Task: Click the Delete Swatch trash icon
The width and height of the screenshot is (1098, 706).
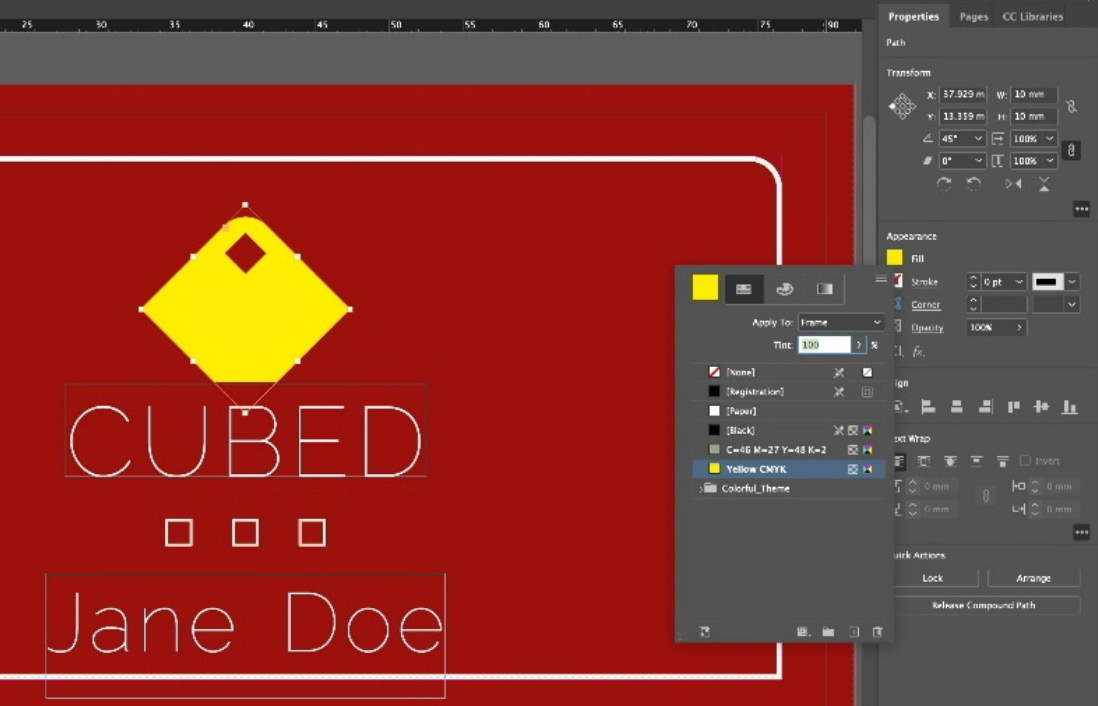Action: [877, 632]
